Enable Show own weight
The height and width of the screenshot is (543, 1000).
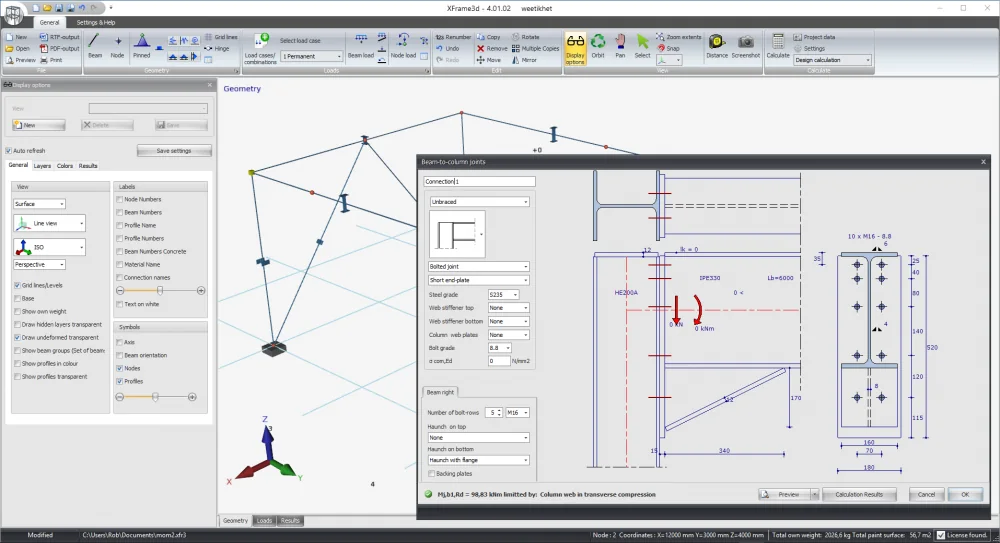point(17,311)
